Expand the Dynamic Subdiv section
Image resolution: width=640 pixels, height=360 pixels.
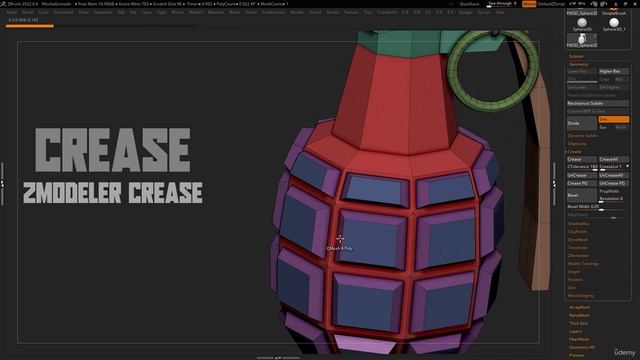(583, 136)
